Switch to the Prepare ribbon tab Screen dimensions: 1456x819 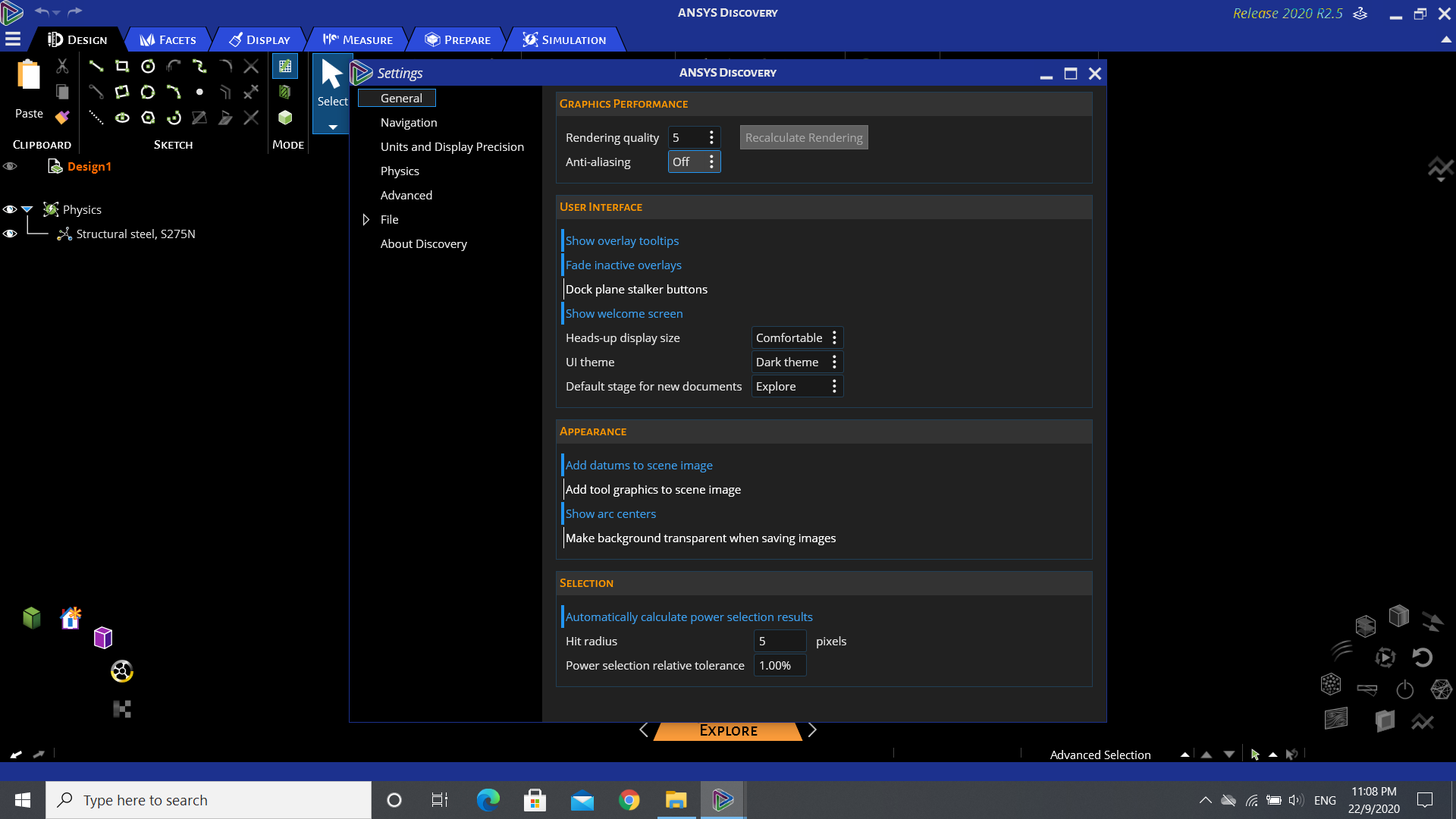click(x=457, y=39)
